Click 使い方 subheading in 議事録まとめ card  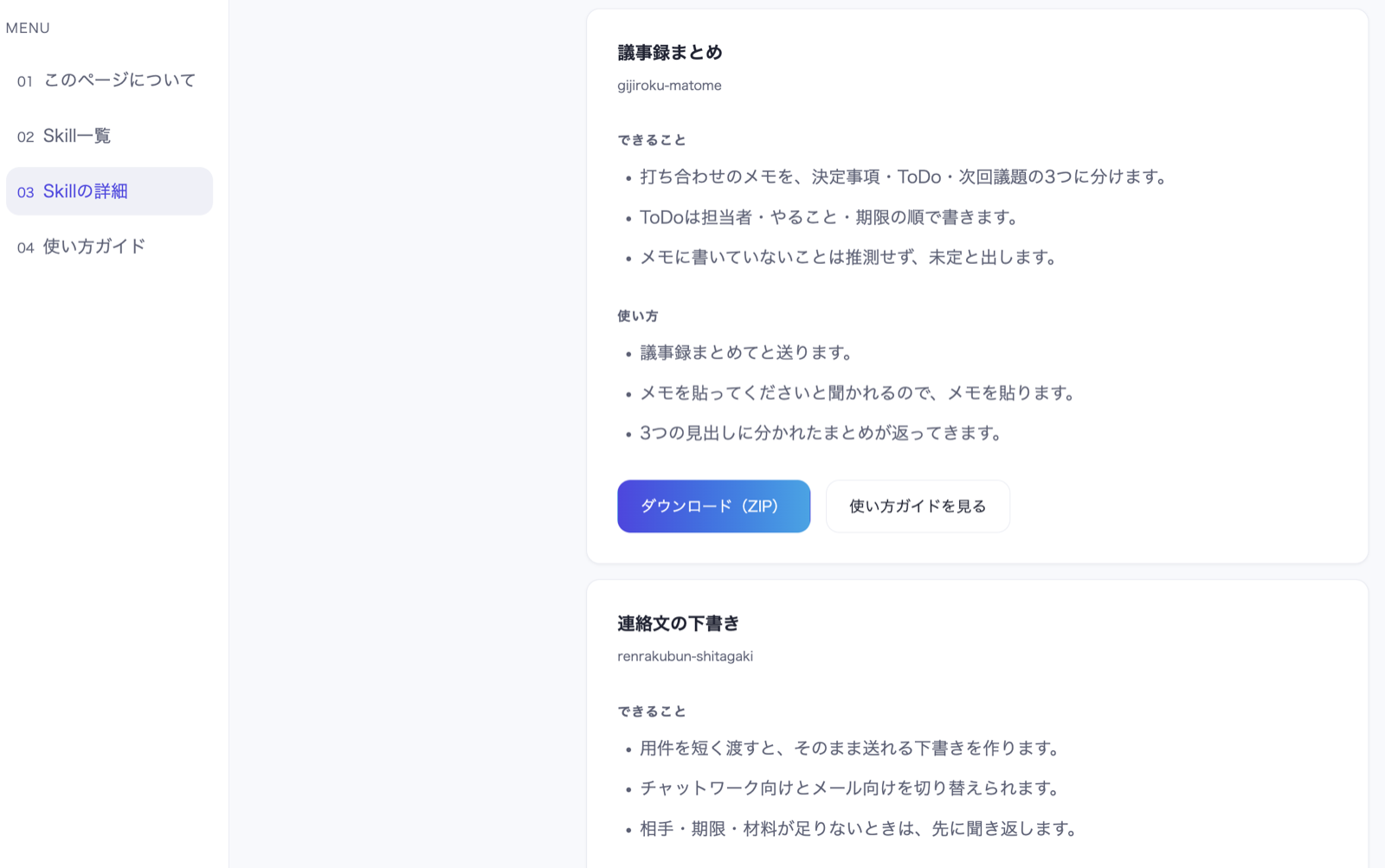pos(638,317)
